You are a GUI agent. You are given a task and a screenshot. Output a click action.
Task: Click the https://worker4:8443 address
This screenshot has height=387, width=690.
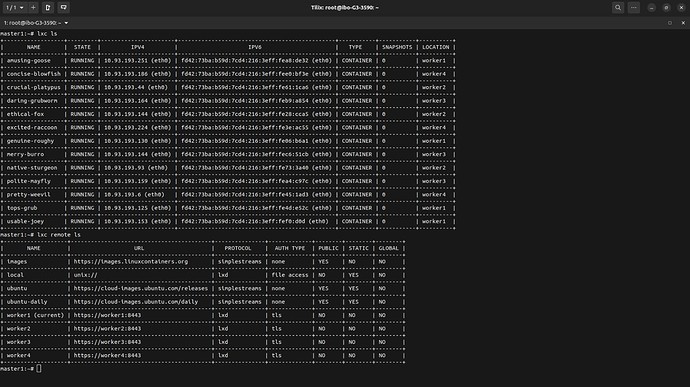[107, 355]
